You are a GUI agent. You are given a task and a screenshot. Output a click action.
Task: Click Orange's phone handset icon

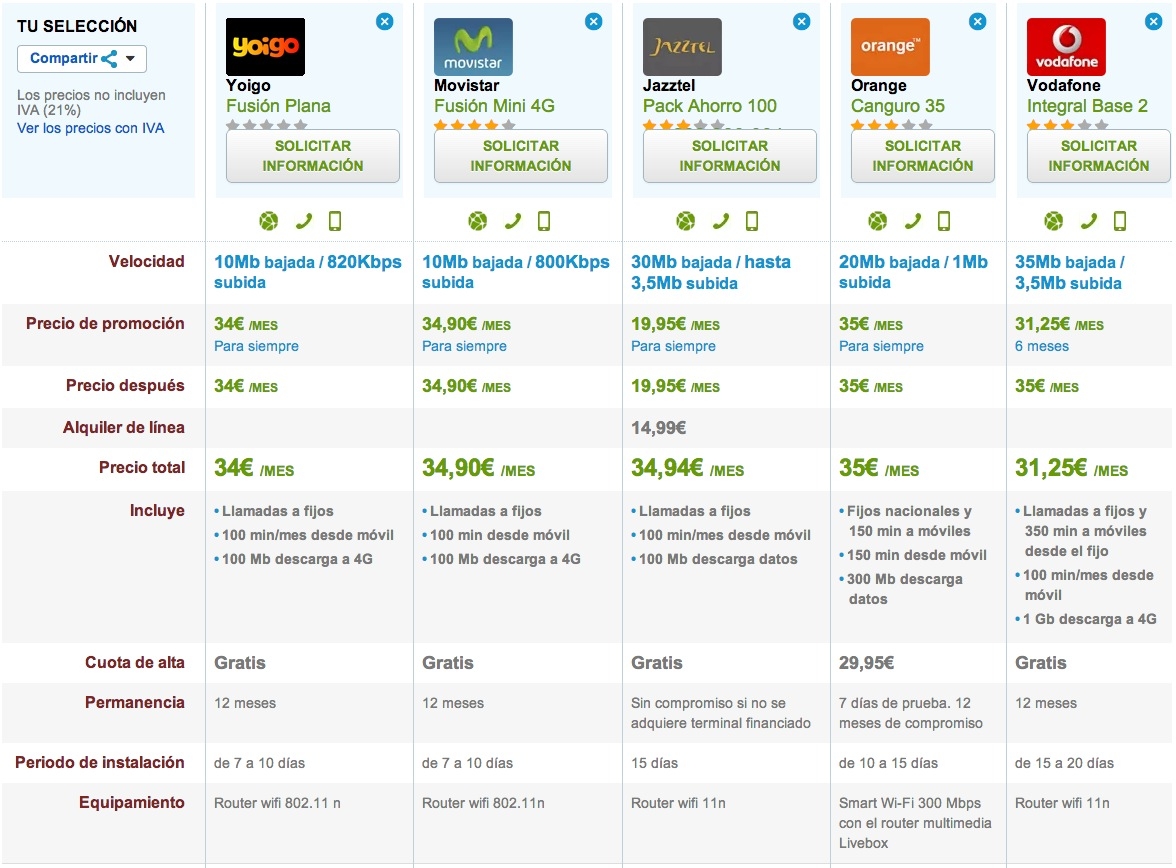(913, 221)
